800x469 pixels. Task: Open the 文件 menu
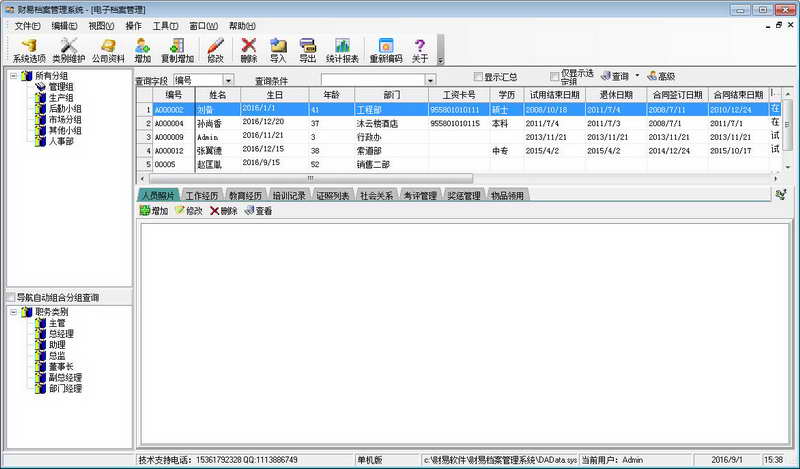tap(27, 26)
